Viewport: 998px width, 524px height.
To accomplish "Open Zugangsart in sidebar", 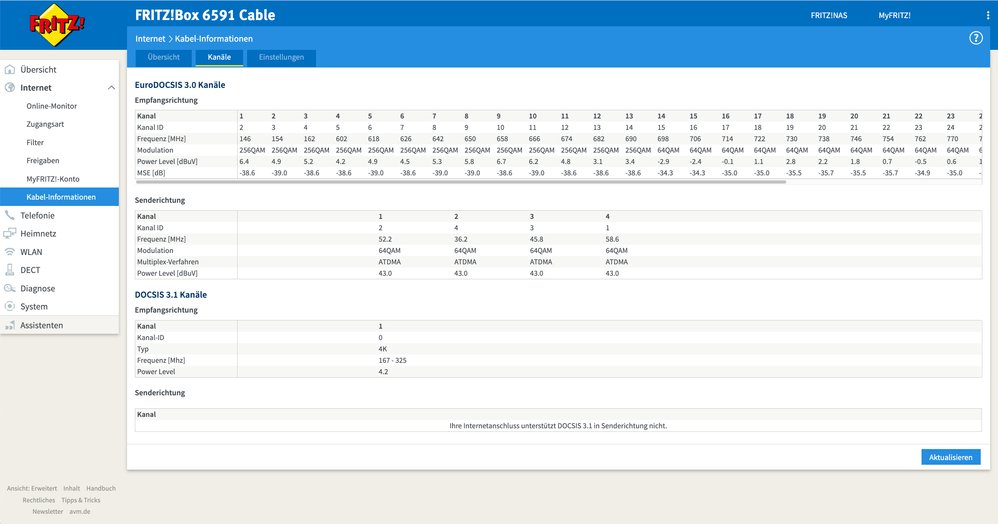I will click(45, 124).
